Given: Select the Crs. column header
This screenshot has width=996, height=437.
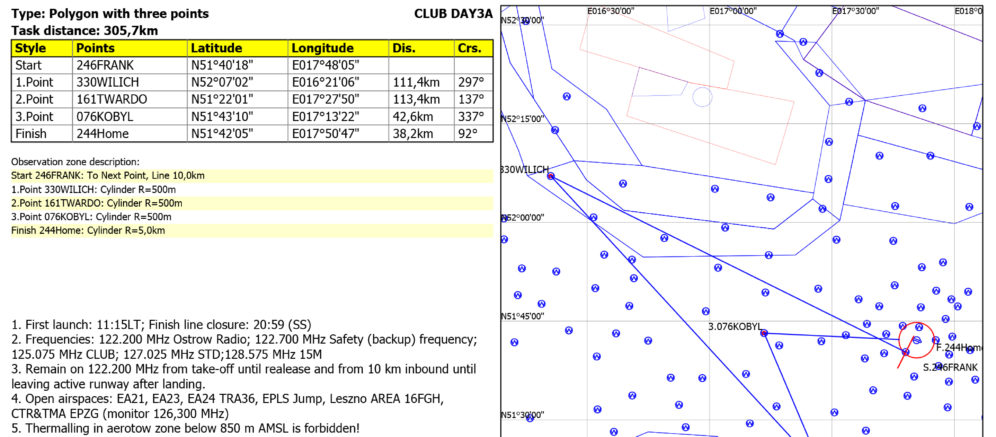Looking at the screenshot, I should [x=472, y=48].
